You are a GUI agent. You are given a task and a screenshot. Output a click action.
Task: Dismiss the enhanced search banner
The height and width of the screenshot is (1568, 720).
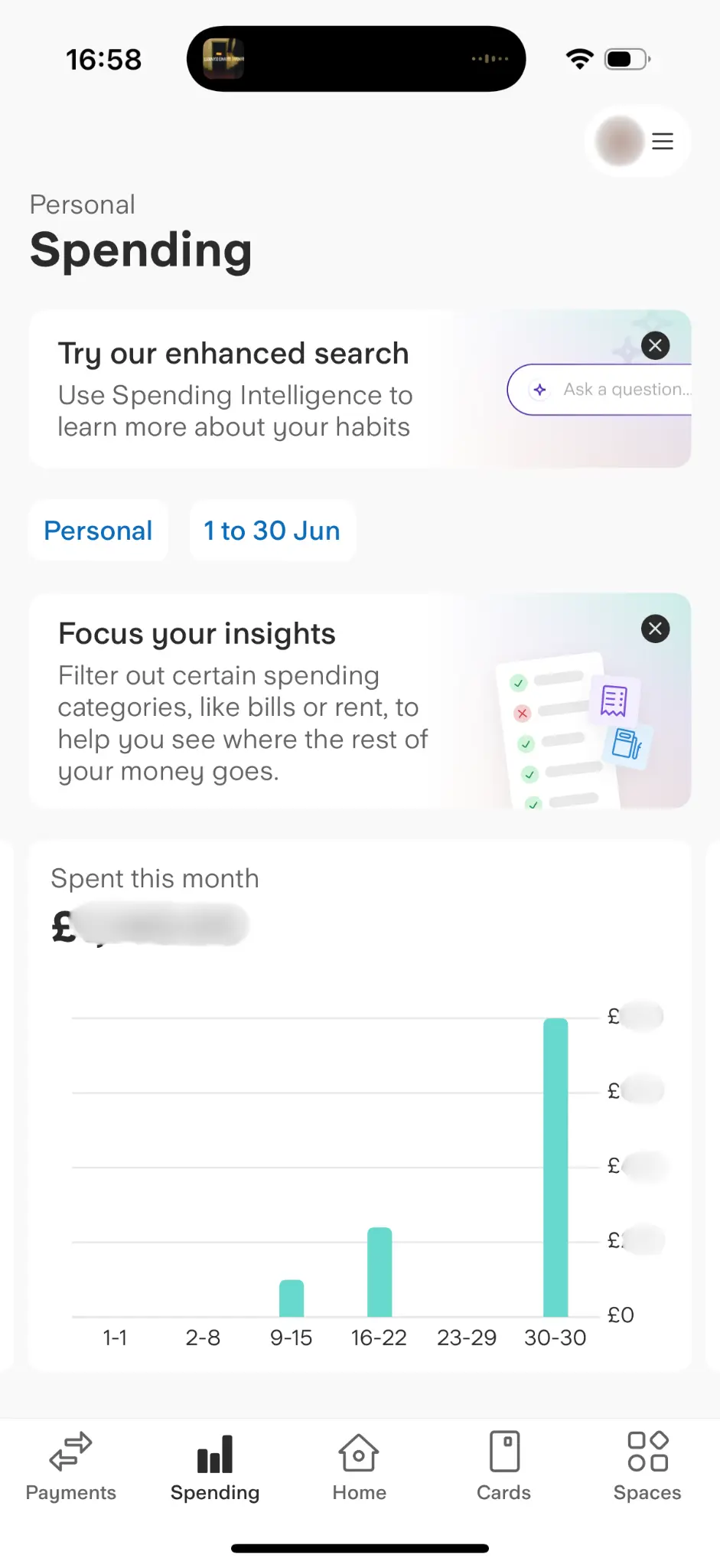(655, 345)
